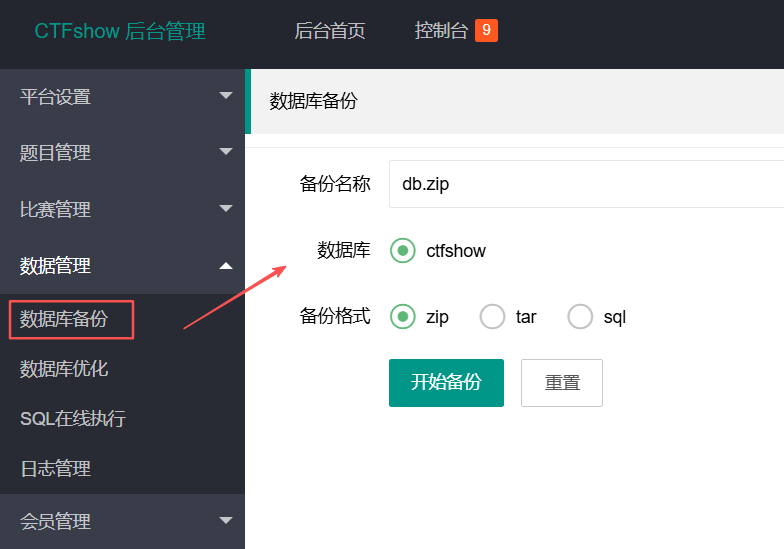Select the ctfshow database radio button
The height and width of the screenshot is (549, 784).
403,250
